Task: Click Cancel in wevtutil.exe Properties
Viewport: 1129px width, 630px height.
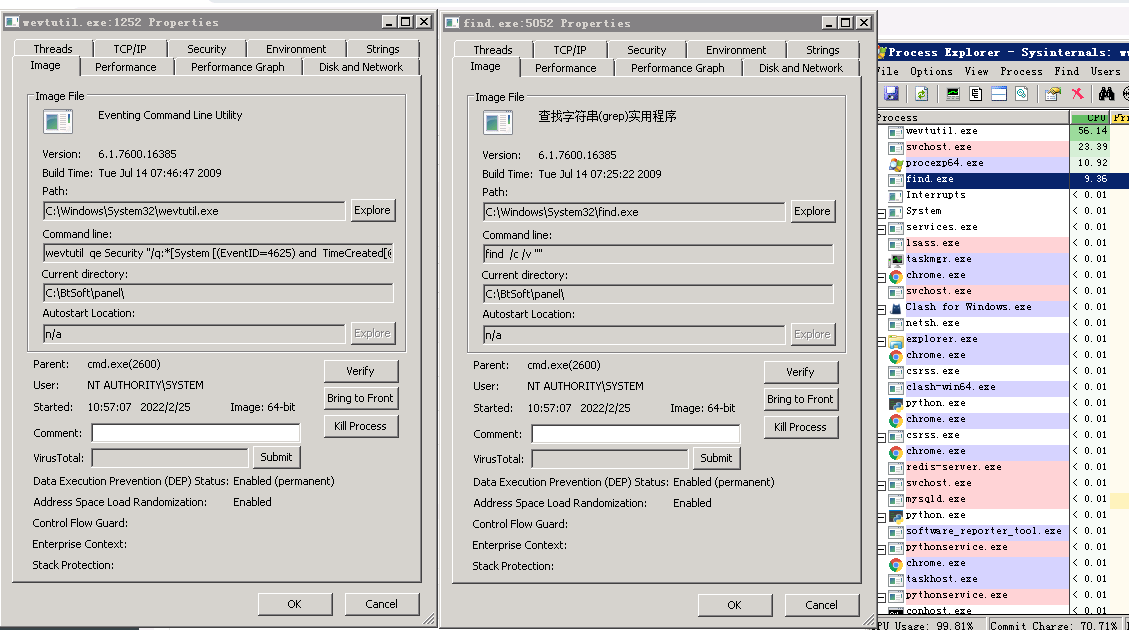Action: [382, 604]
